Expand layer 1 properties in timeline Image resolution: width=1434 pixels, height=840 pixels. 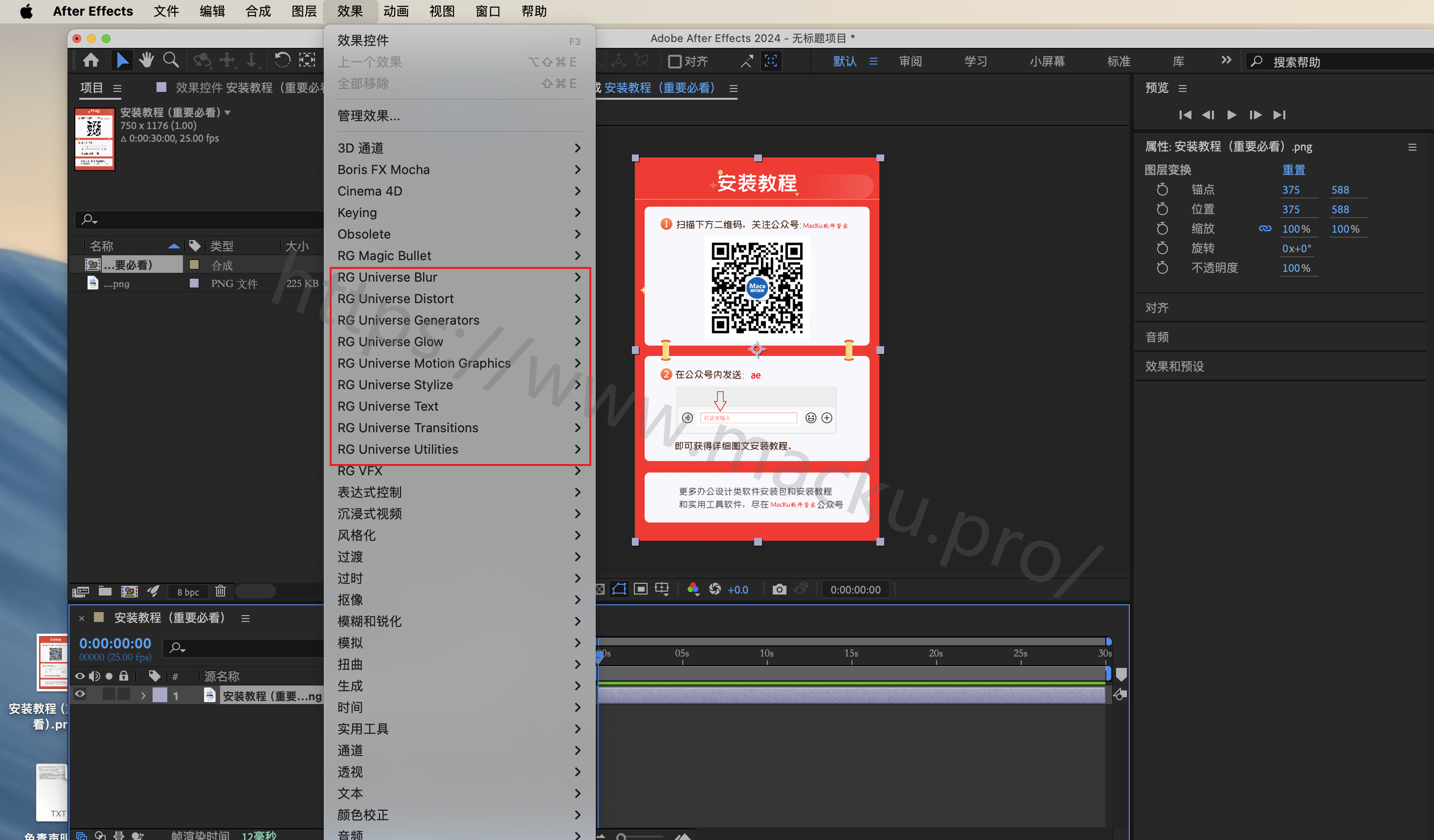coord(143,695)
